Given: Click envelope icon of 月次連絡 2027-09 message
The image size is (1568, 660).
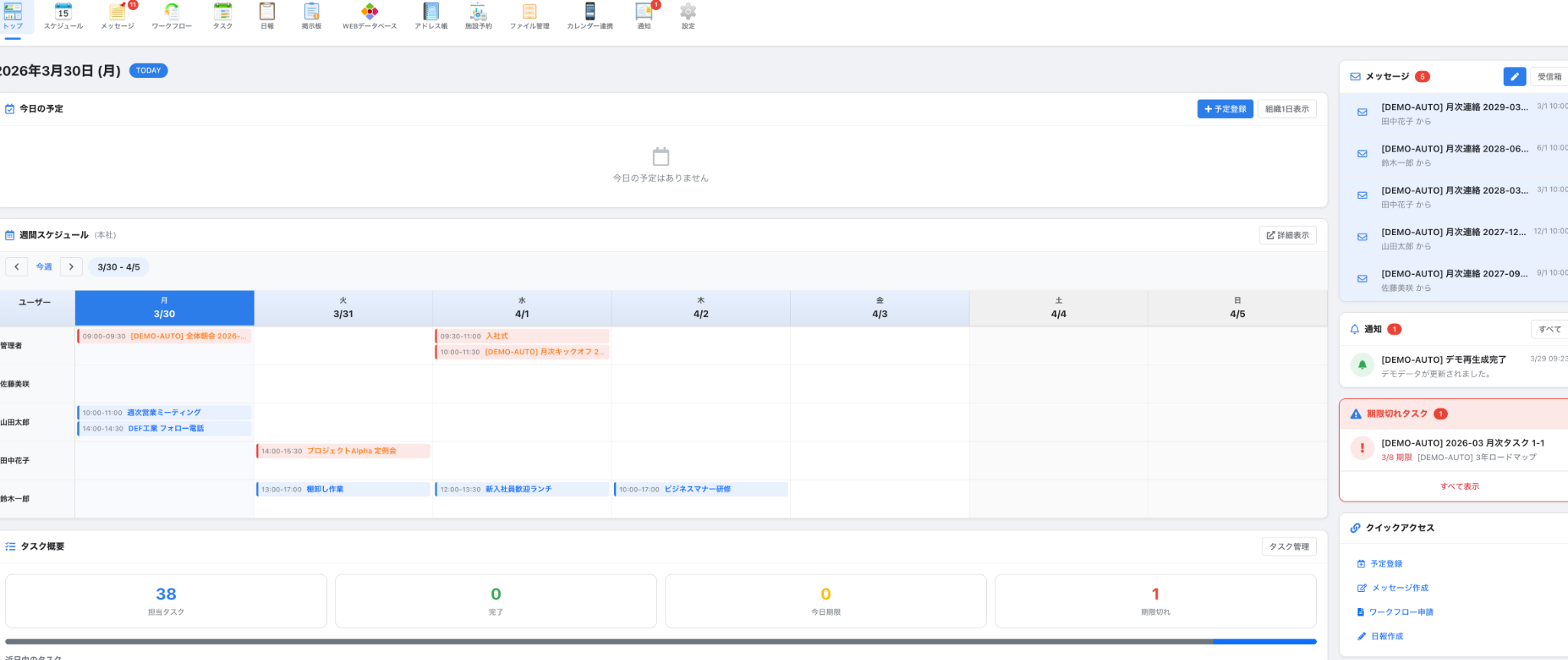Looking at the screenshot, I should (1362, 279).
